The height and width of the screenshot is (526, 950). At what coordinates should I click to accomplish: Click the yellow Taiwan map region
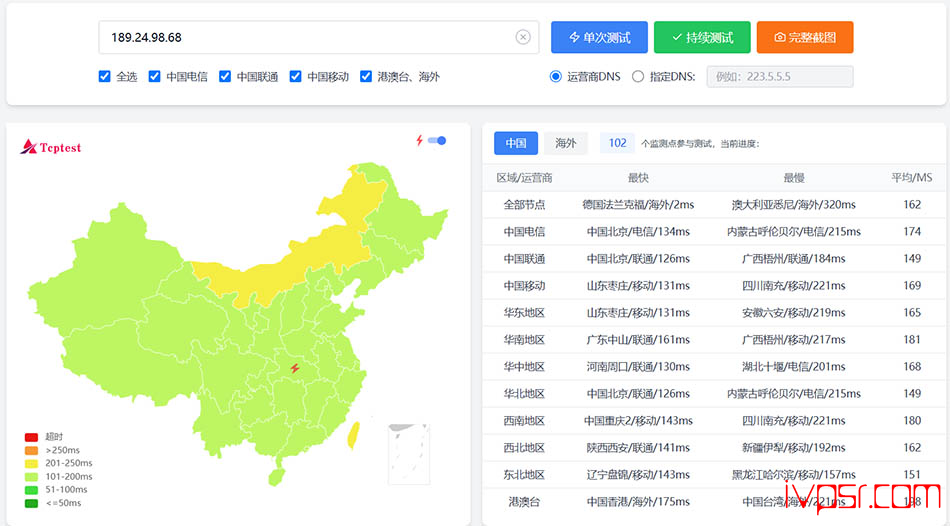tap(353, 436)
